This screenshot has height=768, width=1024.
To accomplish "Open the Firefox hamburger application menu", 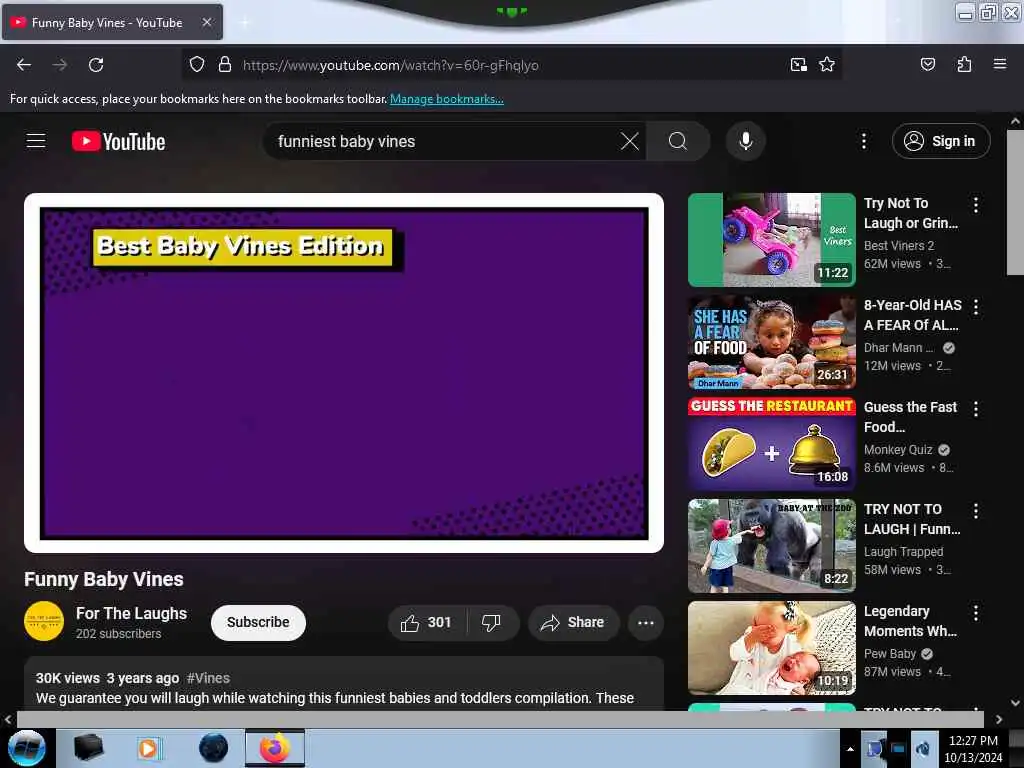I will tap(999, 65).
